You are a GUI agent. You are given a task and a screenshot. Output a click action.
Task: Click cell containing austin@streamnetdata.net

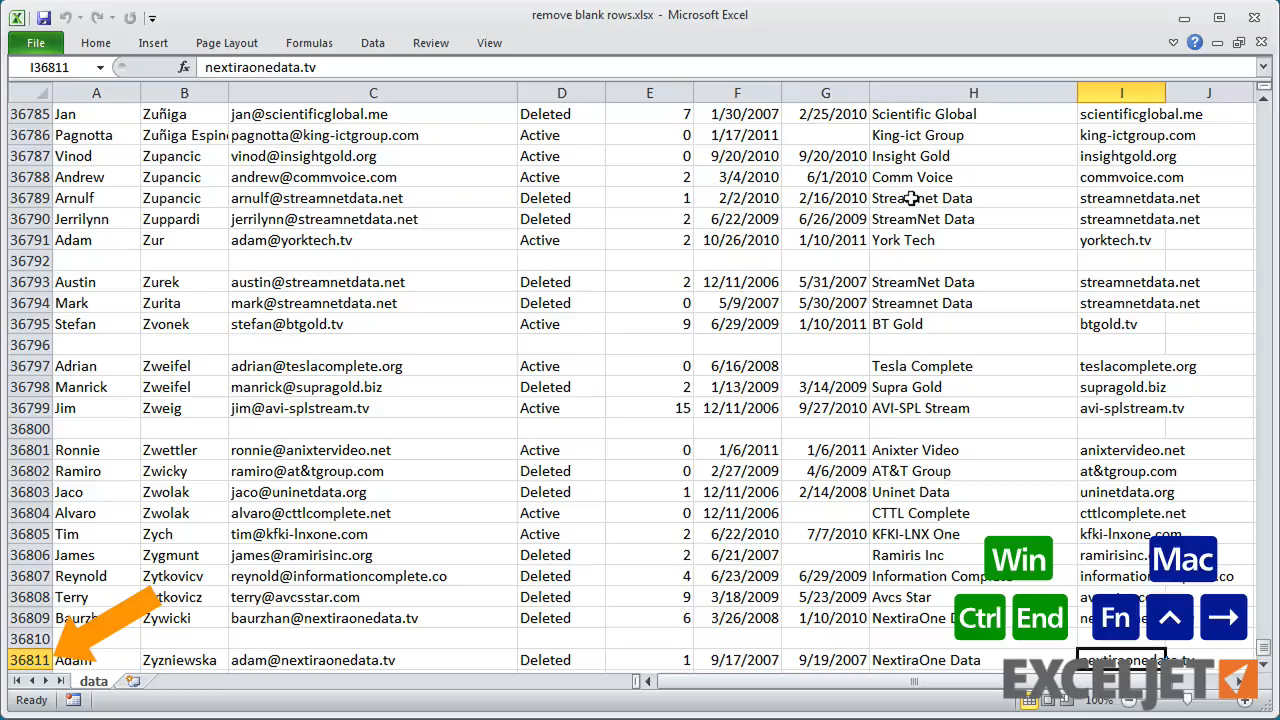tap(373, 282)
